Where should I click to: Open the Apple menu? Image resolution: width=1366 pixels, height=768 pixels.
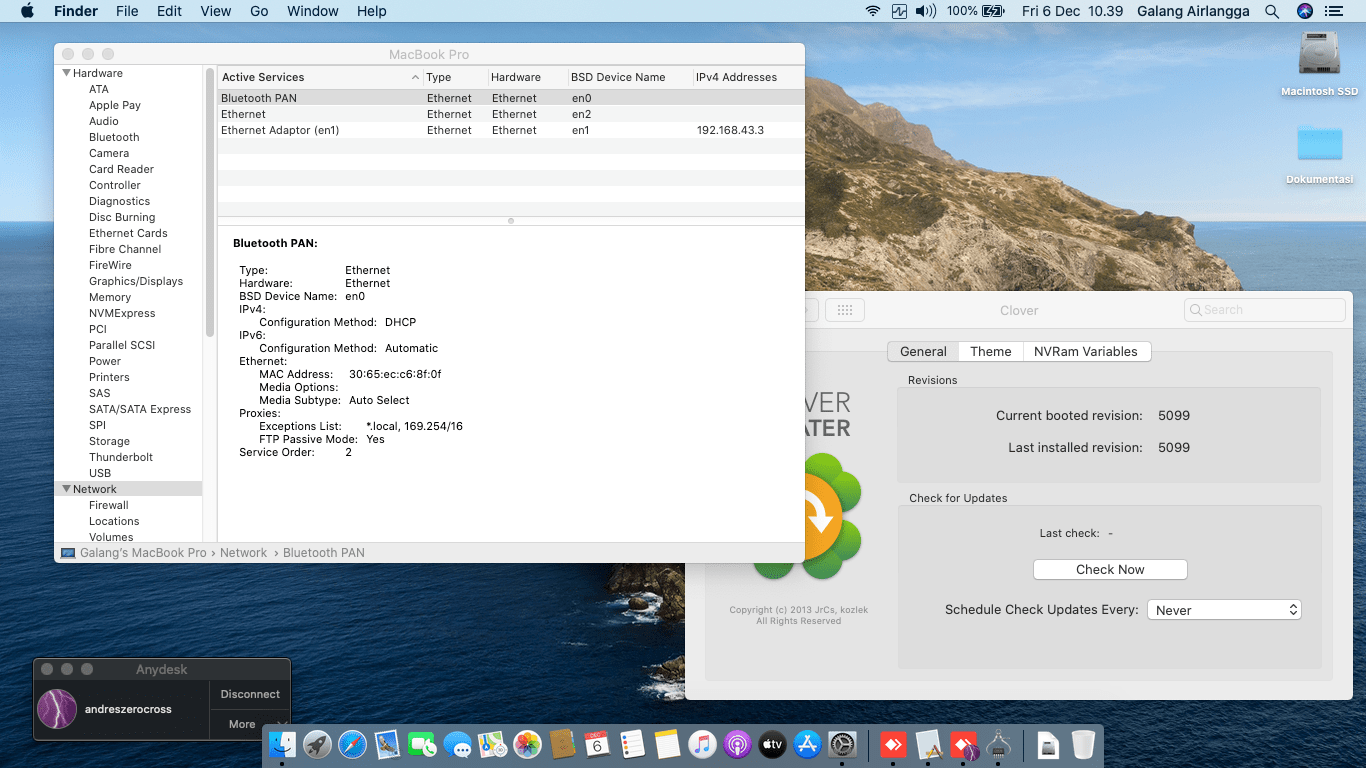click(27, 11)
